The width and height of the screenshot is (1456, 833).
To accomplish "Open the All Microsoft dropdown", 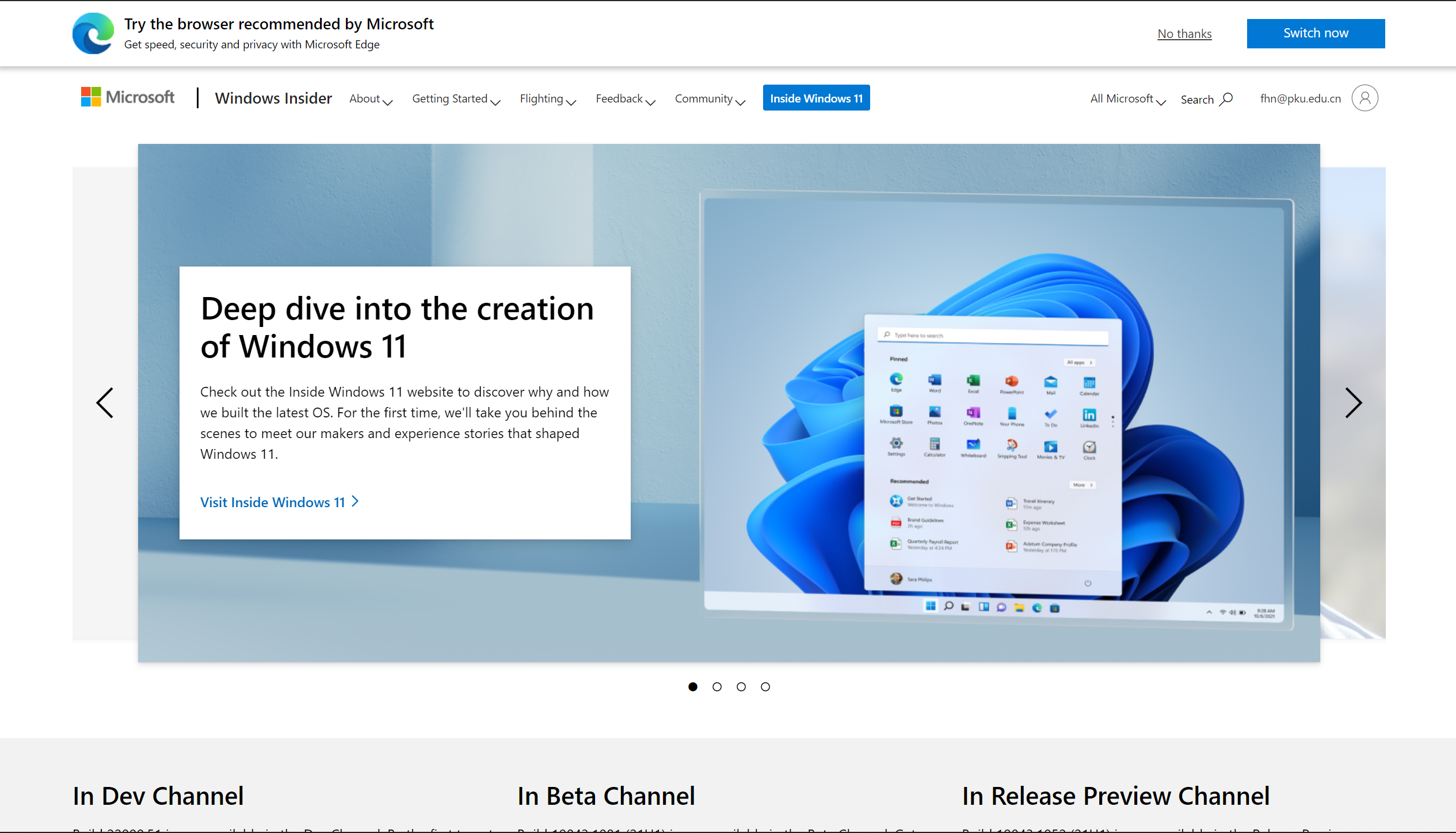I will point(1127,99).
